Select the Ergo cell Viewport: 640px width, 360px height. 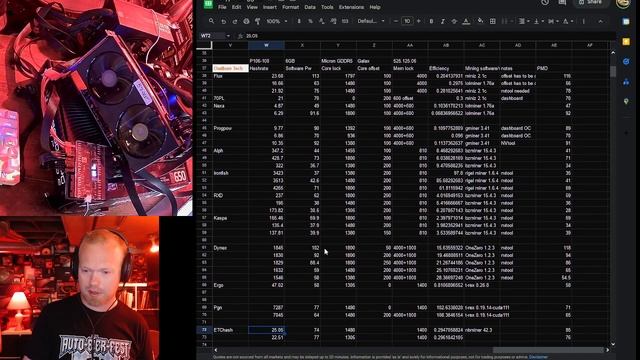tap(230, 285)
